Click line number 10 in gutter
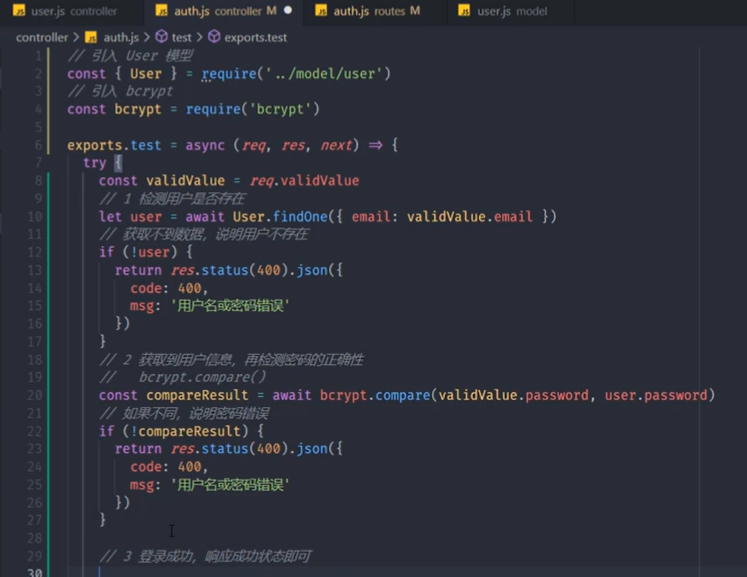 34,217
